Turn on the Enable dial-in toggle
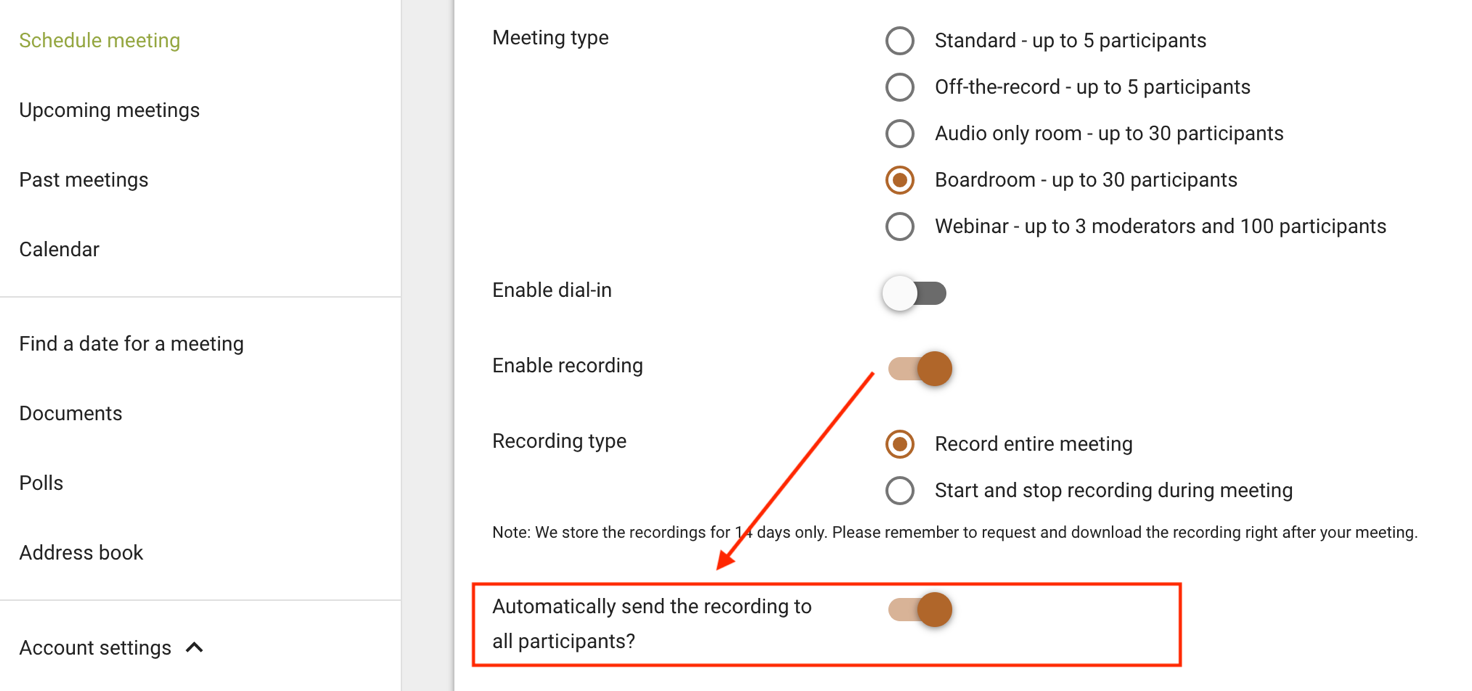 (x=914, y=293)
